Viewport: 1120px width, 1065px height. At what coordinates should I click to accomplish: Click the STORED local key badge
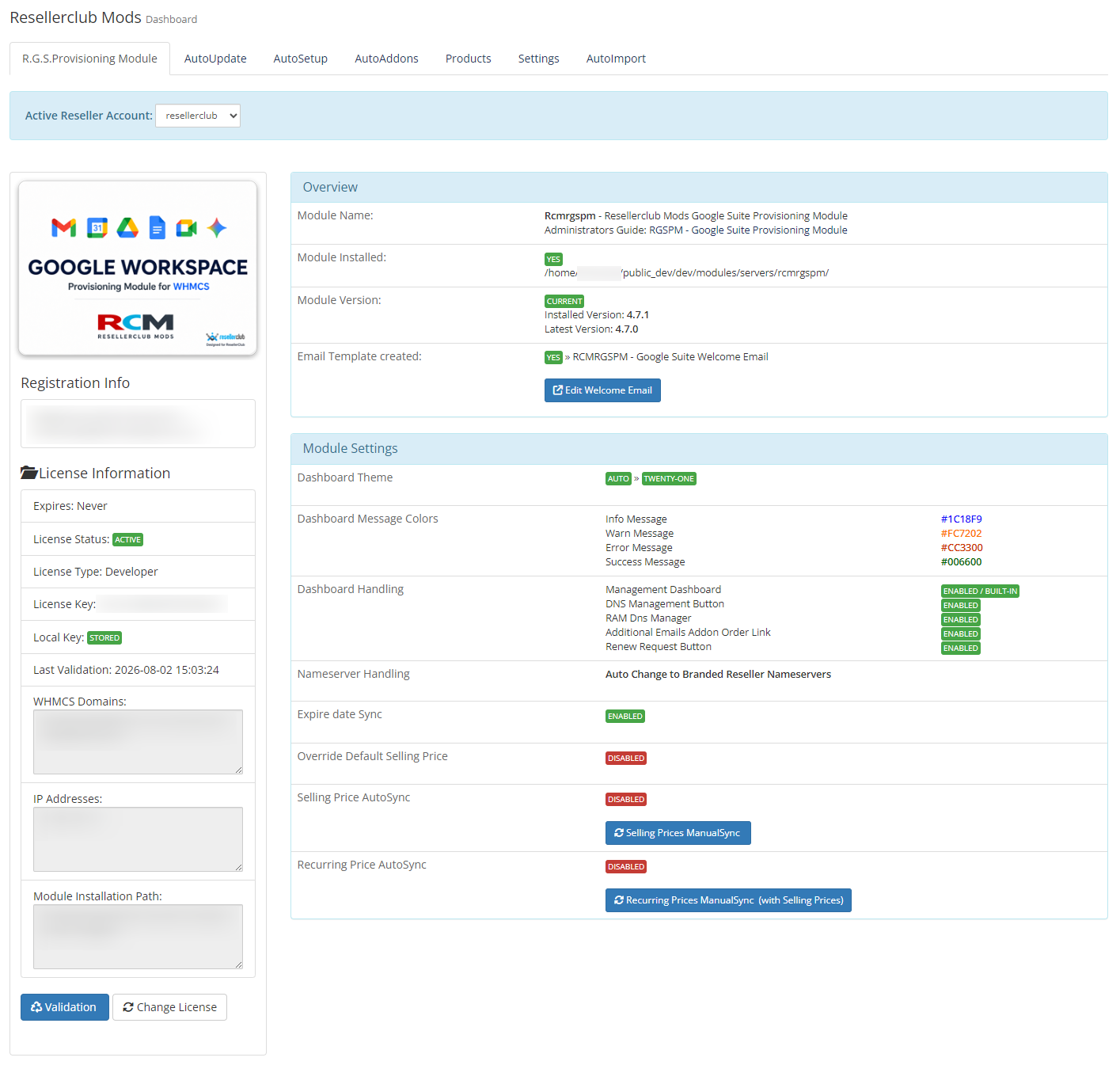(104, 638)
